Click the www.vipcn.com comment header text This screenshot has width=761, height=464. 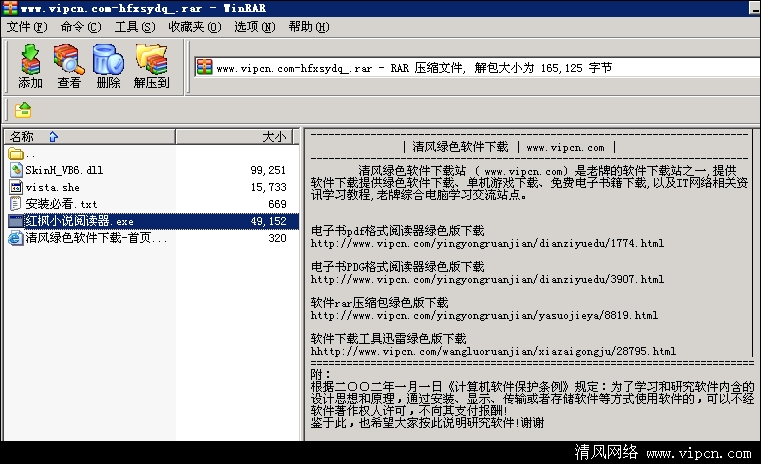point(565,148)
